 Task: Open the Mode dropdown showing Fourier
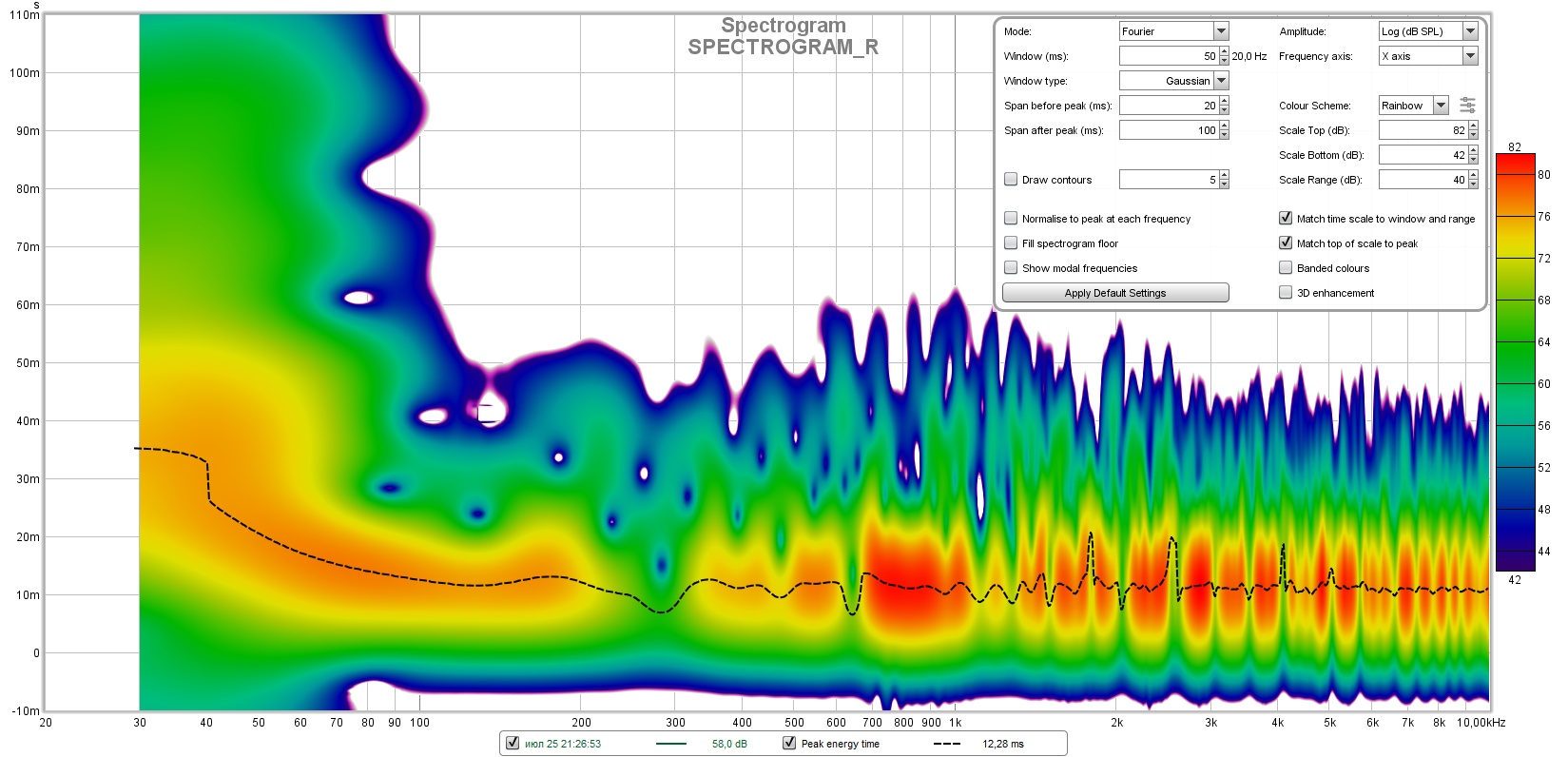click(x=1173, y=31)
